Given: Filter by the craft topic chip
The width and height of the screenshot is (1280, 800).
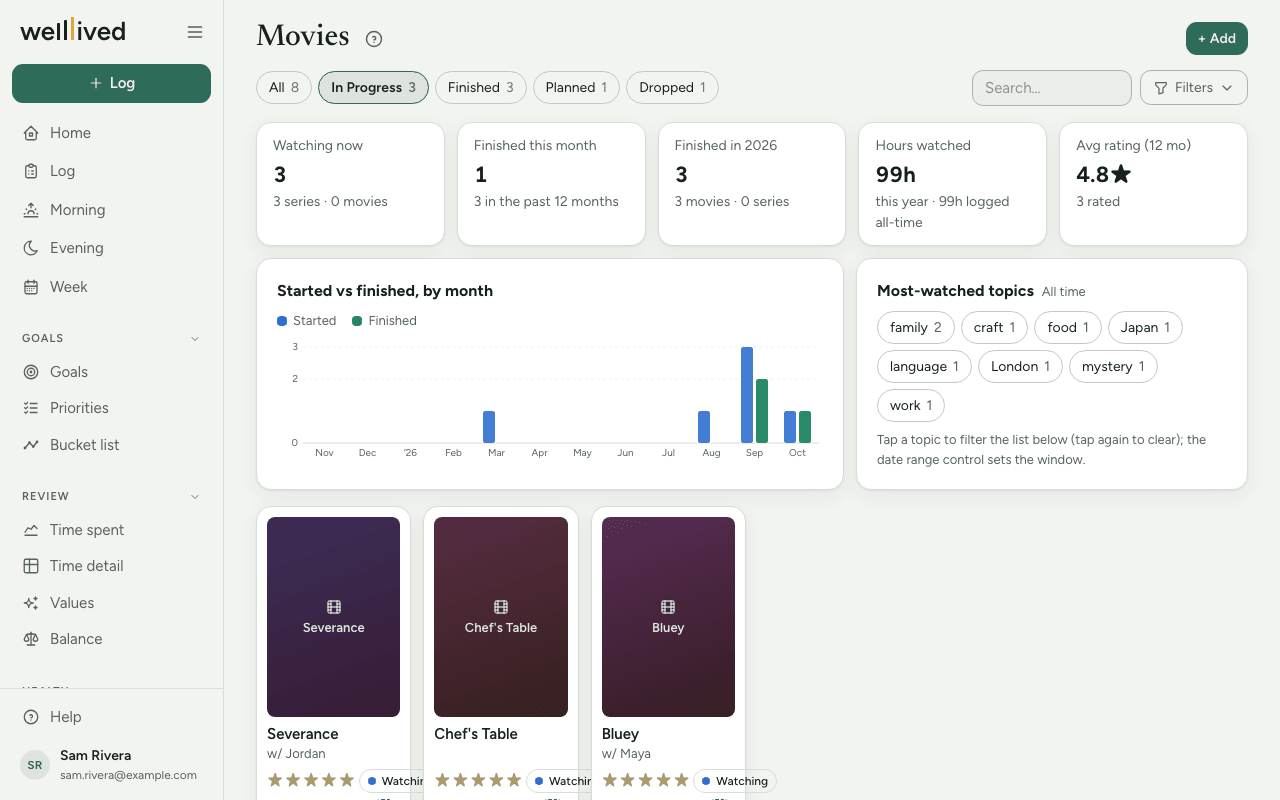Looking at the screenshot, I should pyautogui.click(x=994, y=327).
